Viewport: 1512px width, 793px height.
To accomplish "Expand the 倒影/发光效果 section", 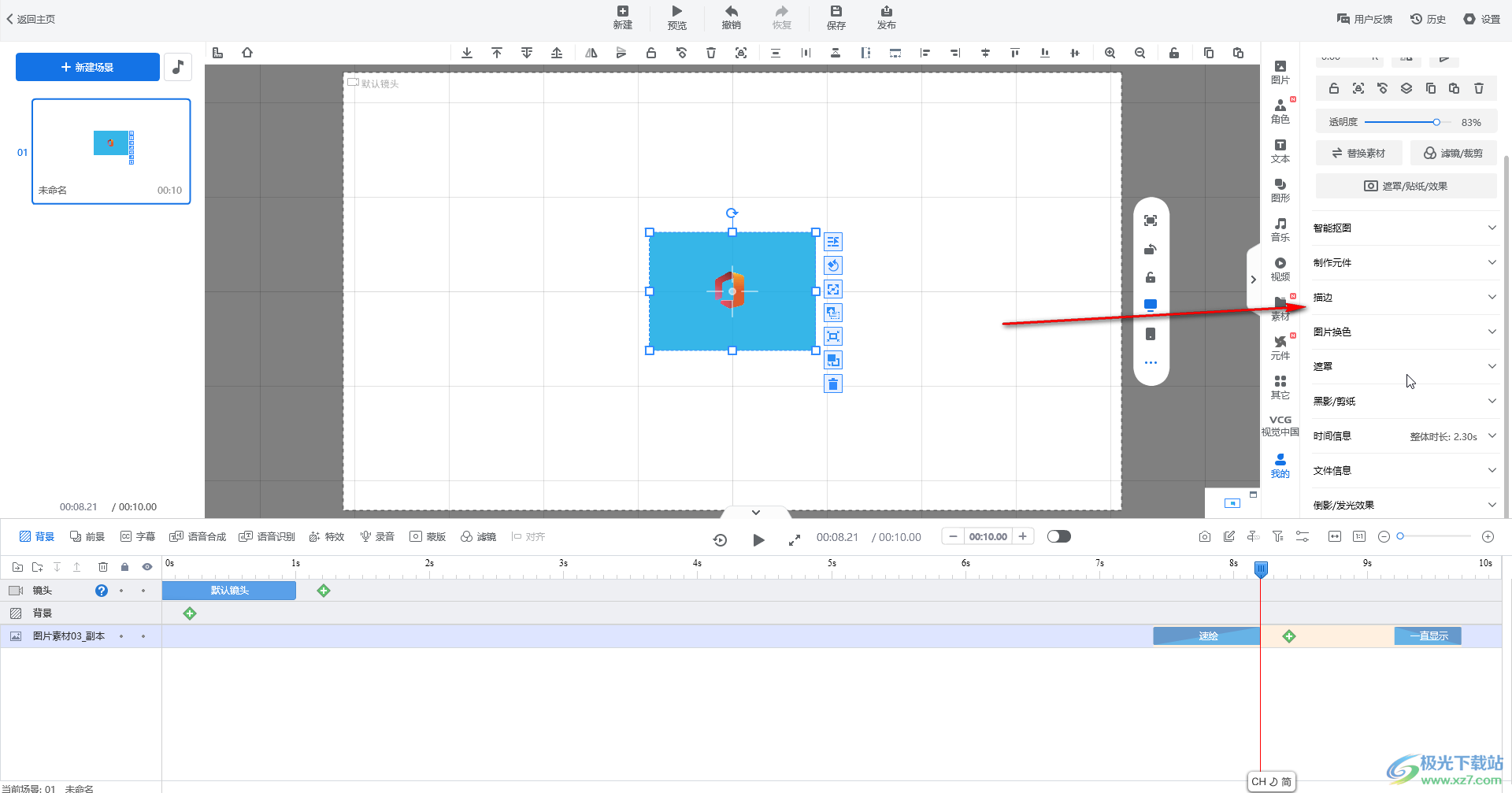I will pyautogui.click(x=1405, y=505).
